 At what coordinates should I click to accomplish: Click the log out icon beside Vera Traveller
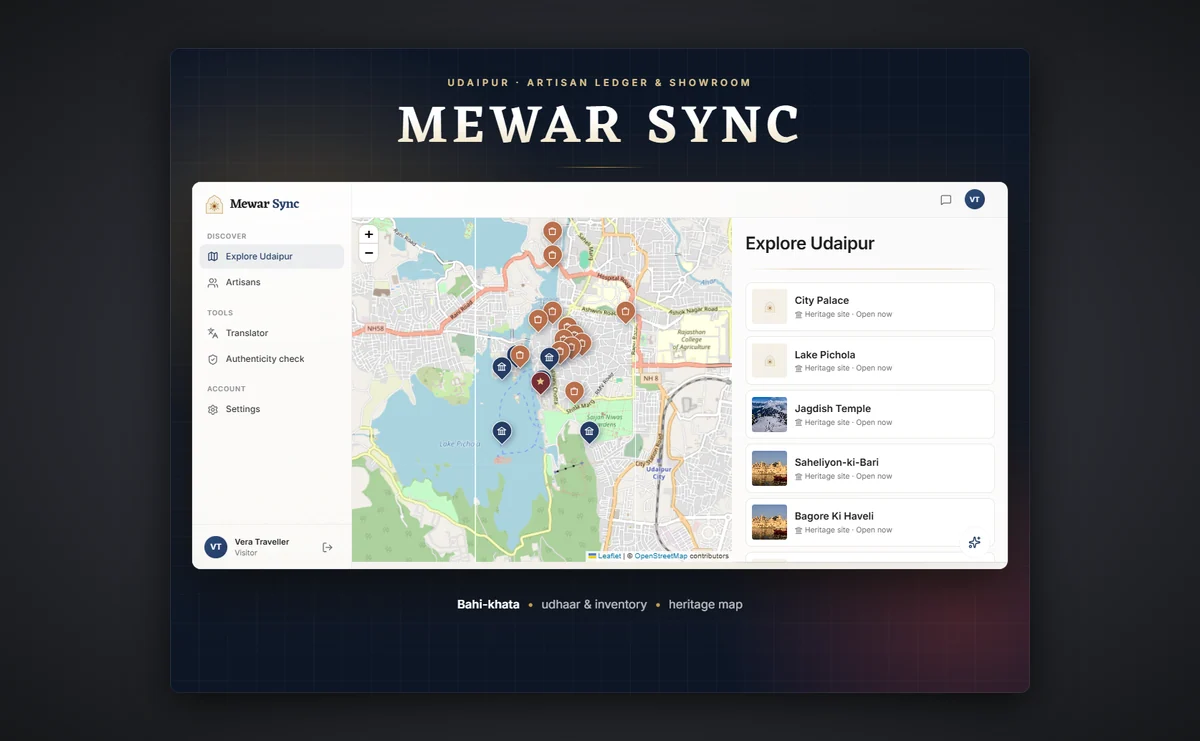click(x=327, y=547)
